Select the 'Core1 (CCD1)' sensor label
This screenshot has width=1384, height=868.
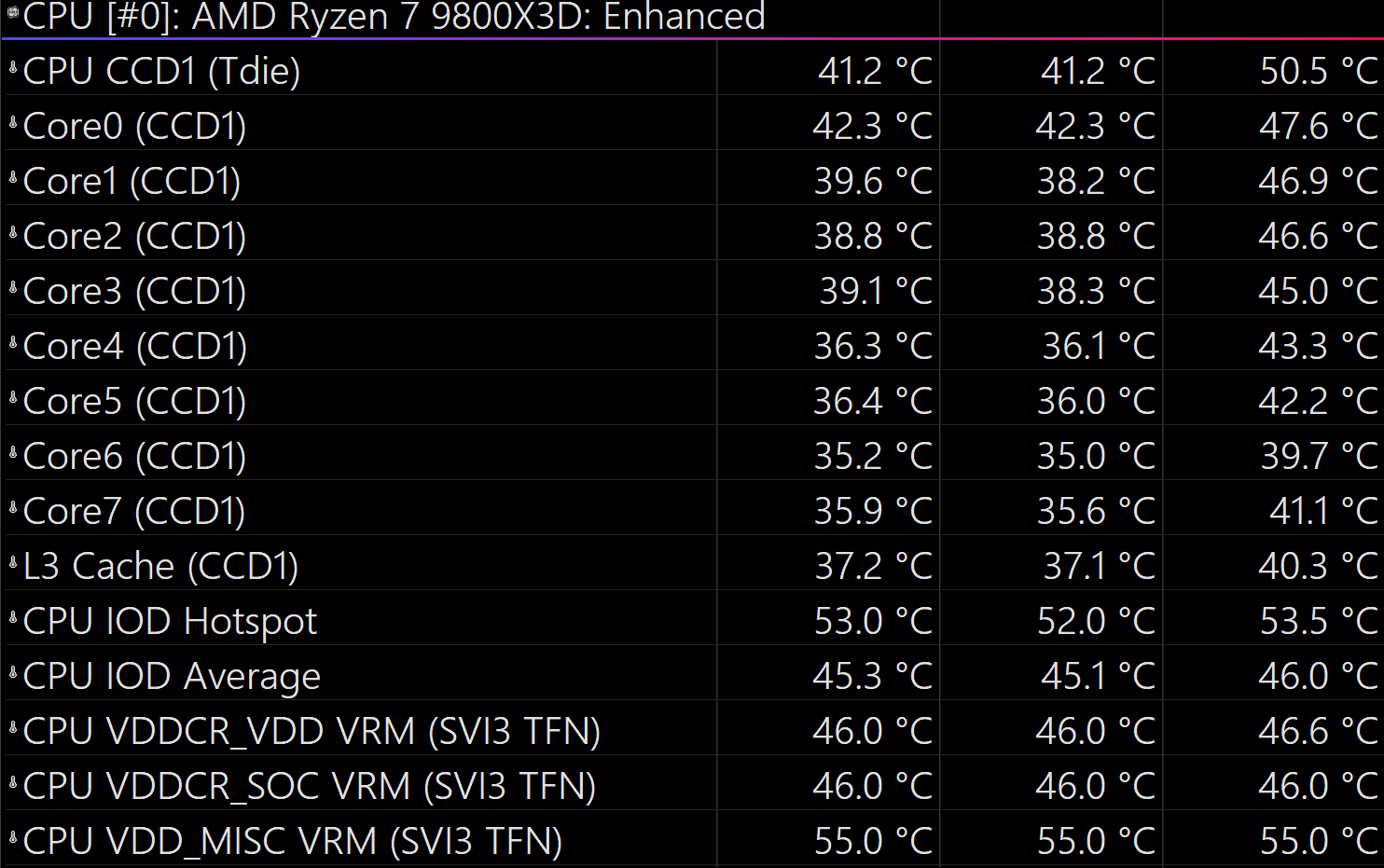(x=131, y=182)
